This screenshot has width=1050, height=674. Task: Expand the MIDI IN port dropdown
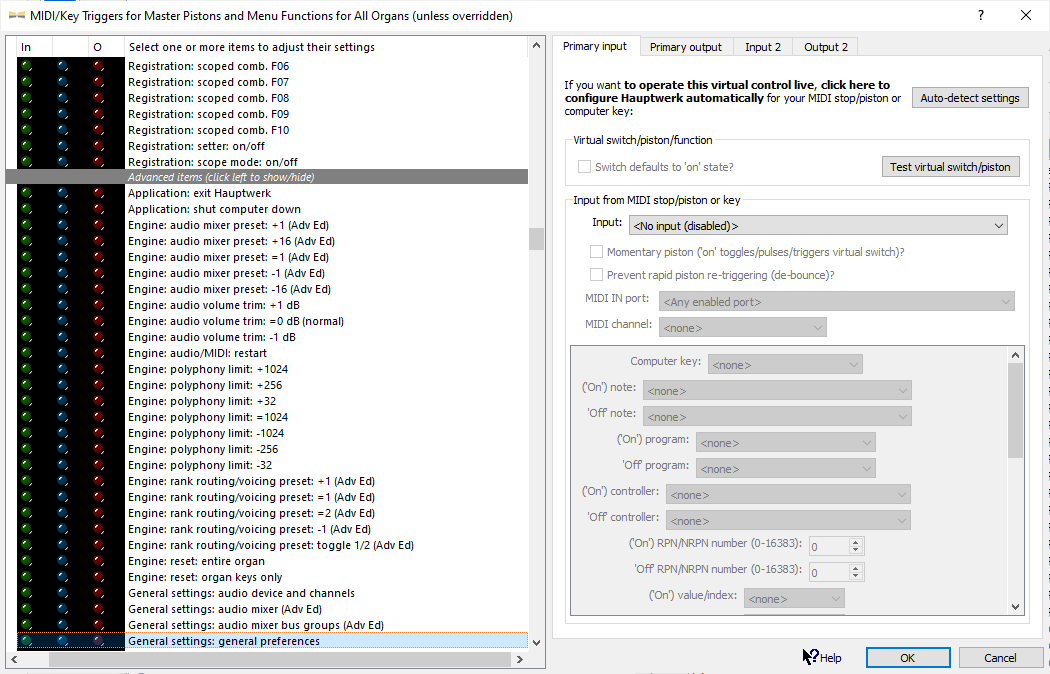(836, 301)
